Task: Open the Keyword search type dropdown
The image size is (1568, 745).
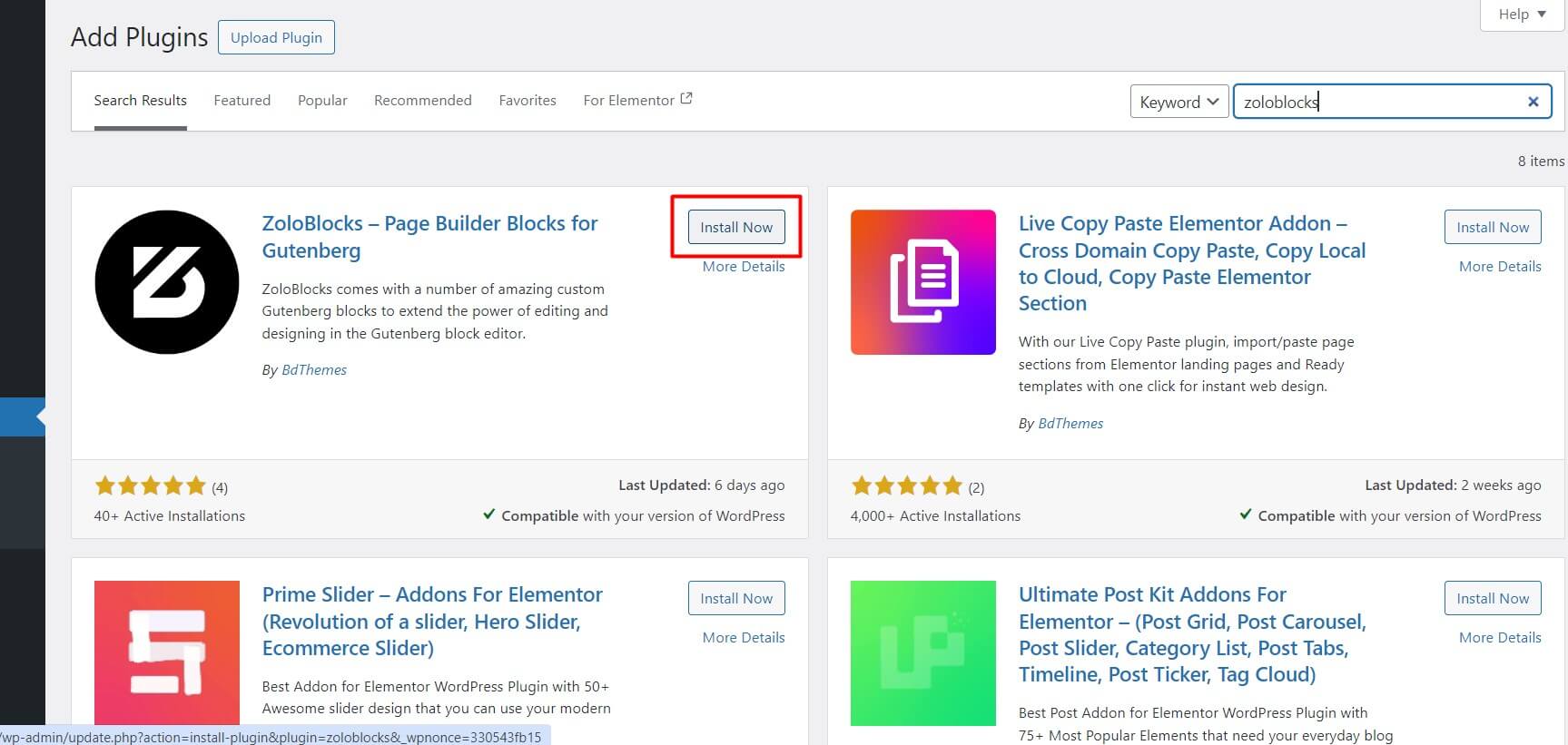Action: coord(1178,102)
